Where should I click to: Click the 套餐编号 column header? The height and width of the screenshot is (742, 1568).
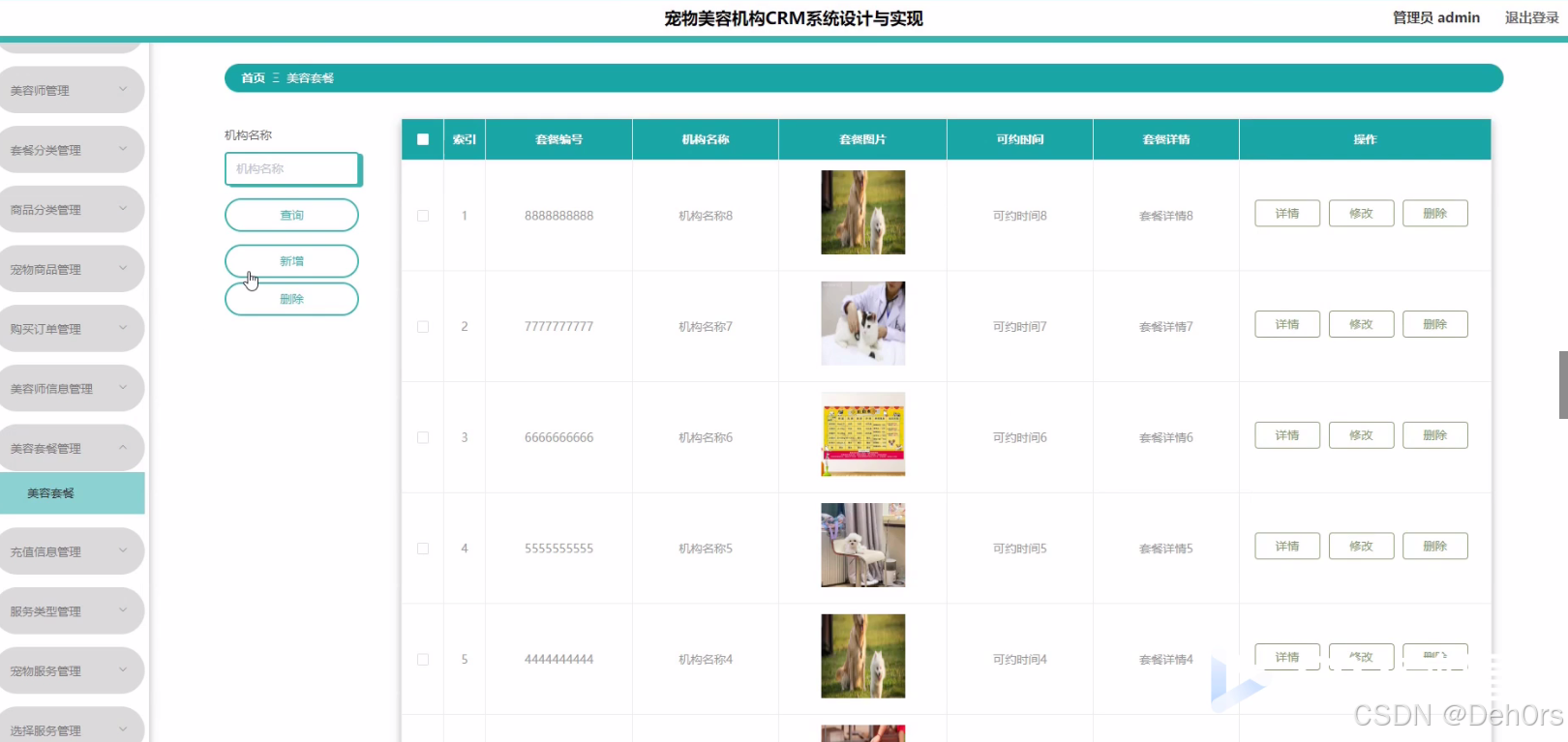tap(559, 139)
